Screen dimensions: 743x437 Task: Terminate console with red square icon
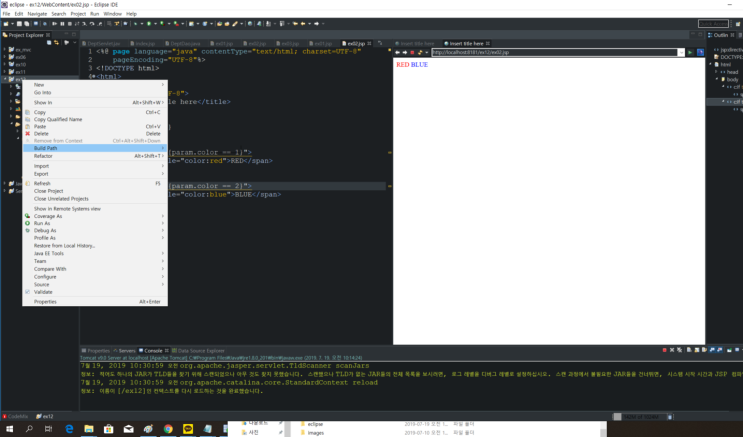(x=664, y=350)
